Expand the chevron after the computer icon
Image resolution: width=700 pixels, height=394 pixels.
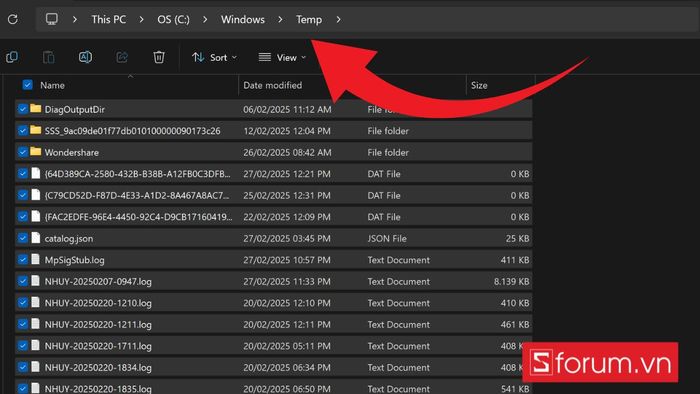pyautogui.click(x=75, y=19)
